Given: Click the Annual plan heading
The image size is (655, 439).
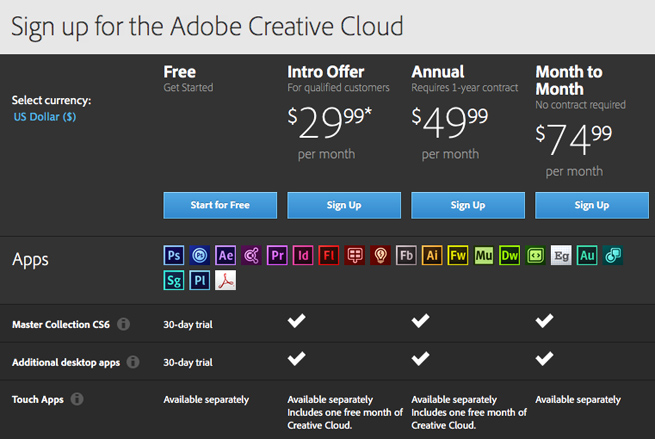Looking at the screenshot, I should pyautogui.click(x=438, y=72).
